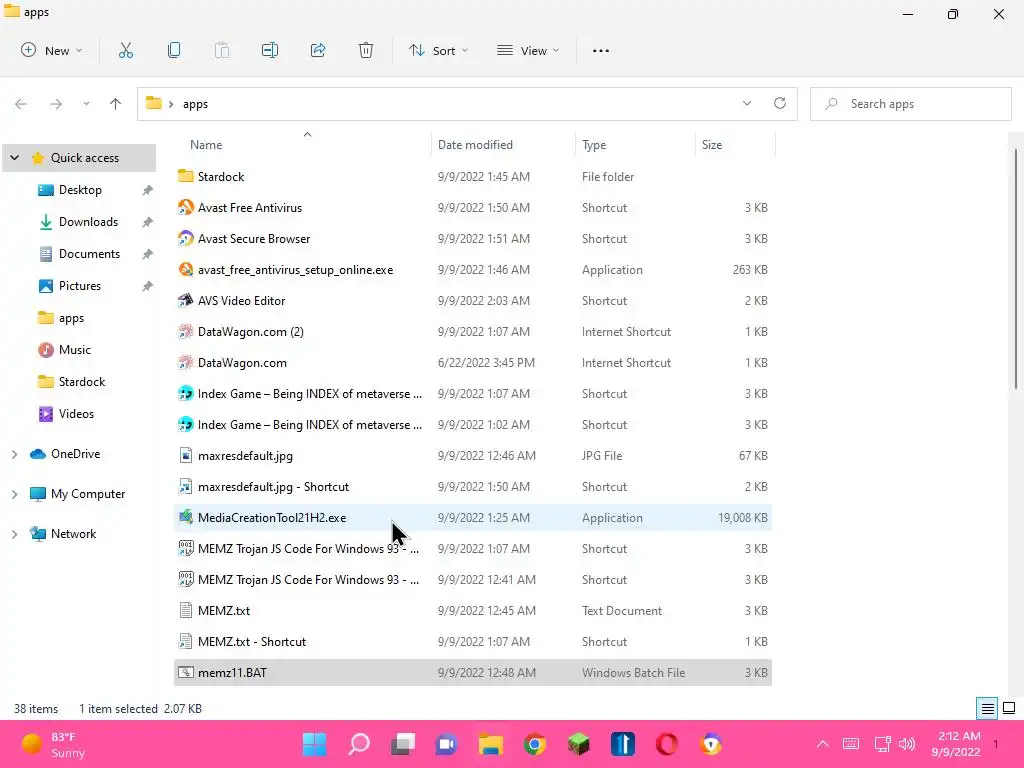Click the apps breadcrumb in address bar

(195, 104)
